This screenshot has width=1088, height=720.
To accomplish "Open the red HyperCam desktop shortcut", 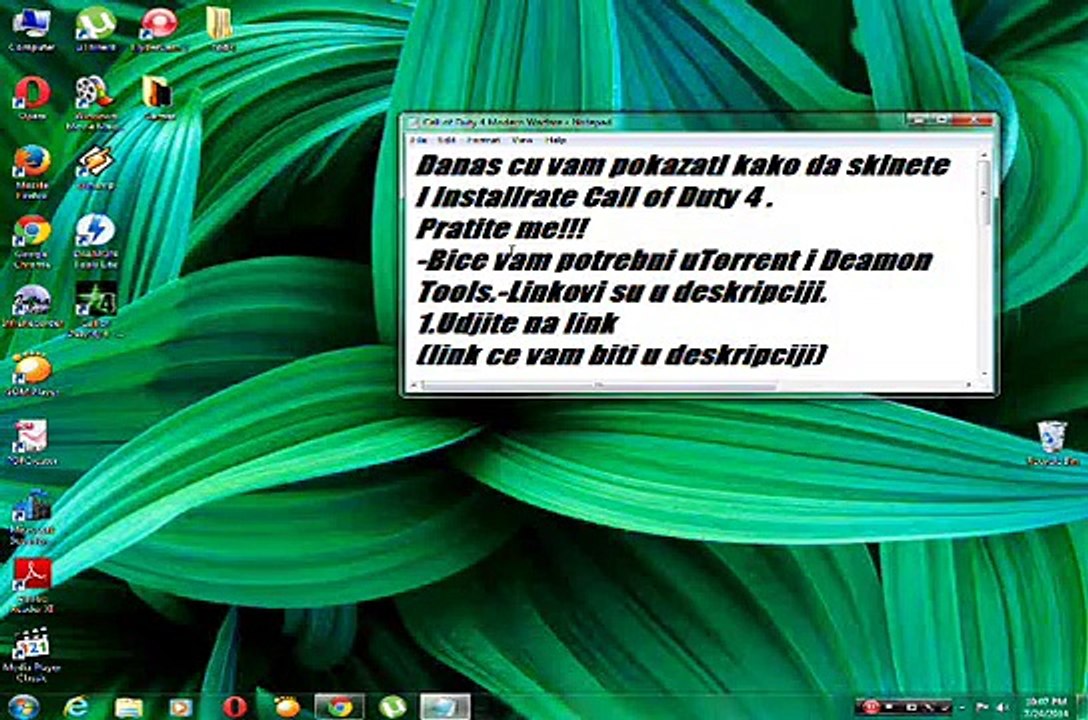I will pyautogui.click(x=158, y=29).
